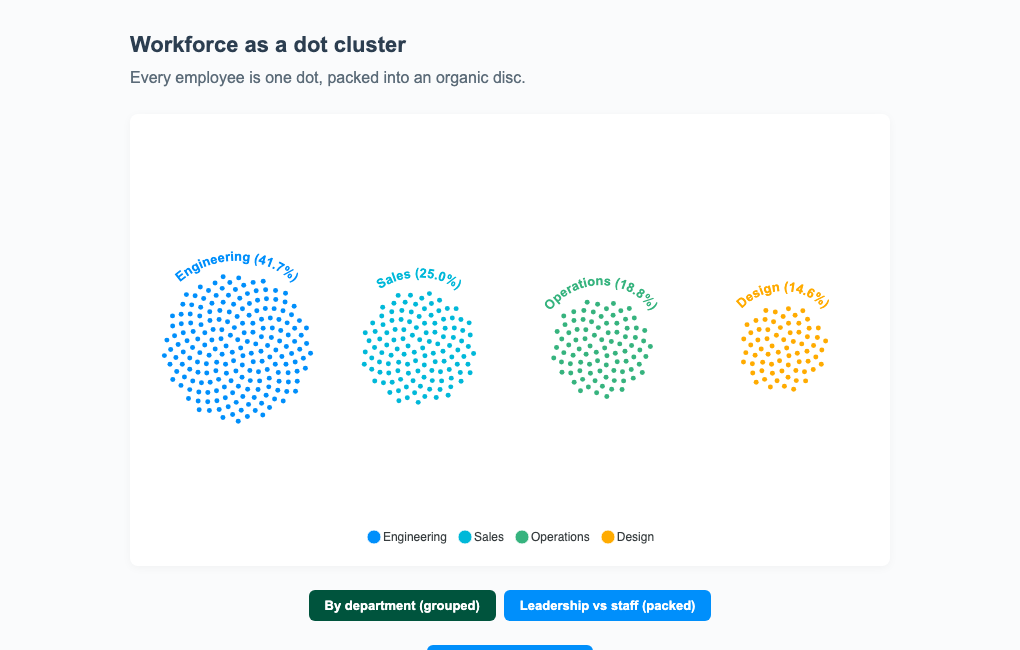The height and width of the screenshot is (650, 1020).
Task: Click the orange Design dot cluster
Action: (785, 349)
